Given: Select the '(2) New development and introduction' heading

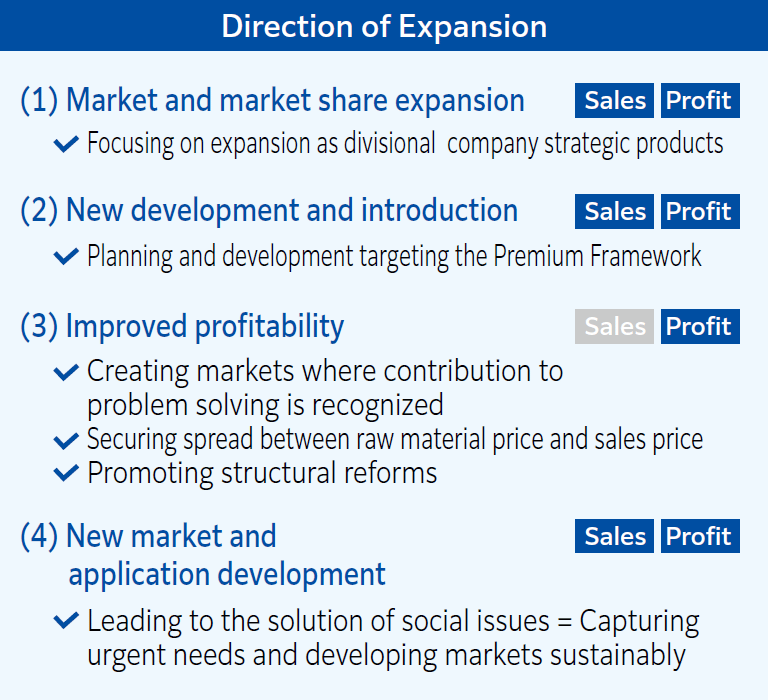Looking at the screenshot, I should (269, 211).
